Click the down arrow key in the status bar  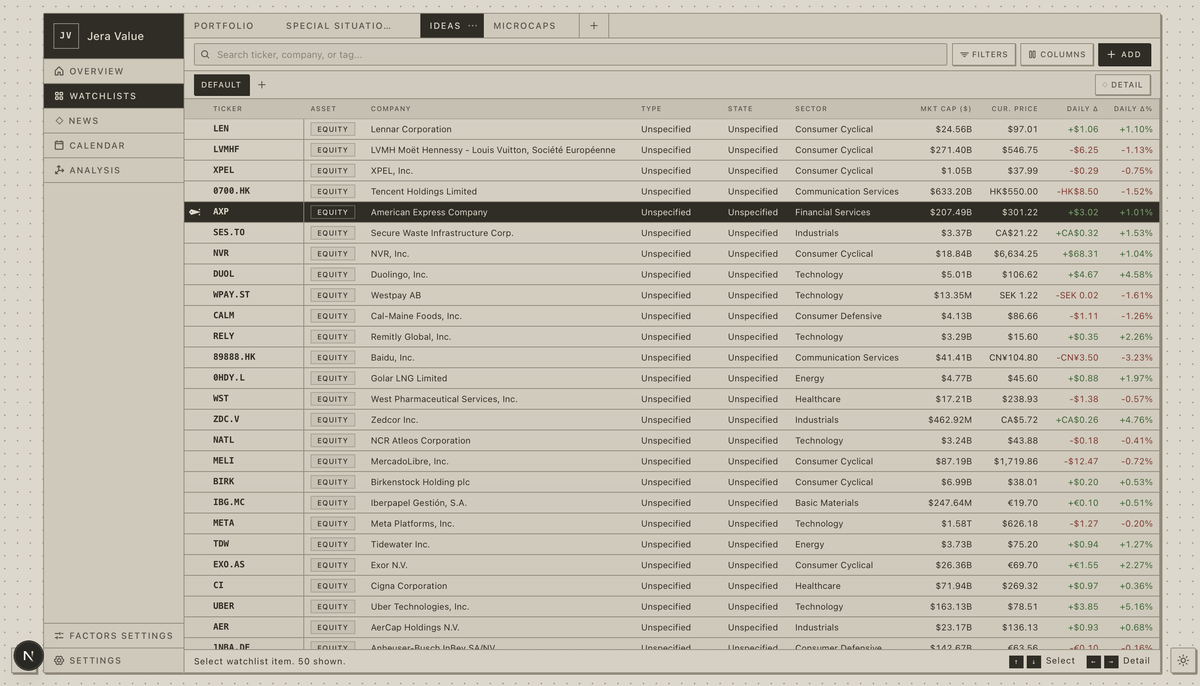[1034, 661]
